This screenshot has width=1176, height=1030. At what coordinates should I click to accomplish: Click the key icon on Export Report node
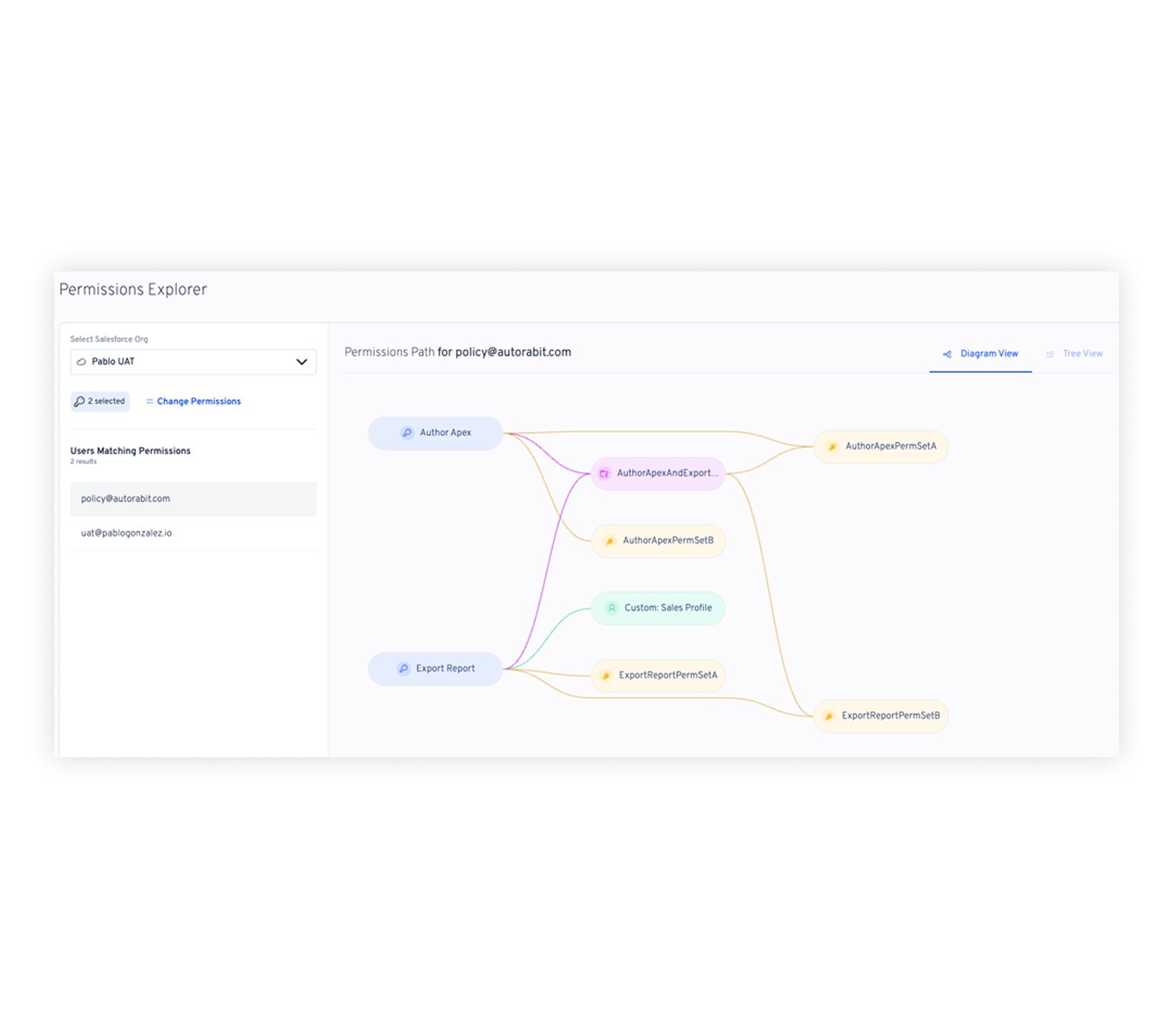pos(404,669)
